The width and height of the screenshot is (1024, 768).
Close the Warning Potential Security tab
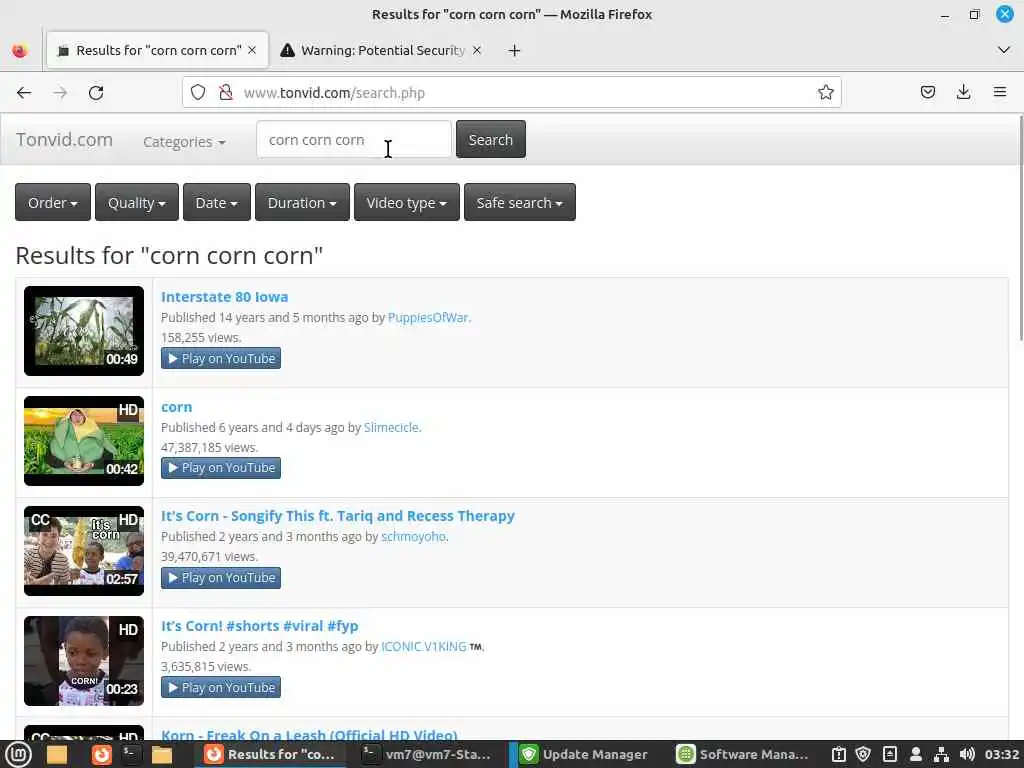click(x=477, y=50)
